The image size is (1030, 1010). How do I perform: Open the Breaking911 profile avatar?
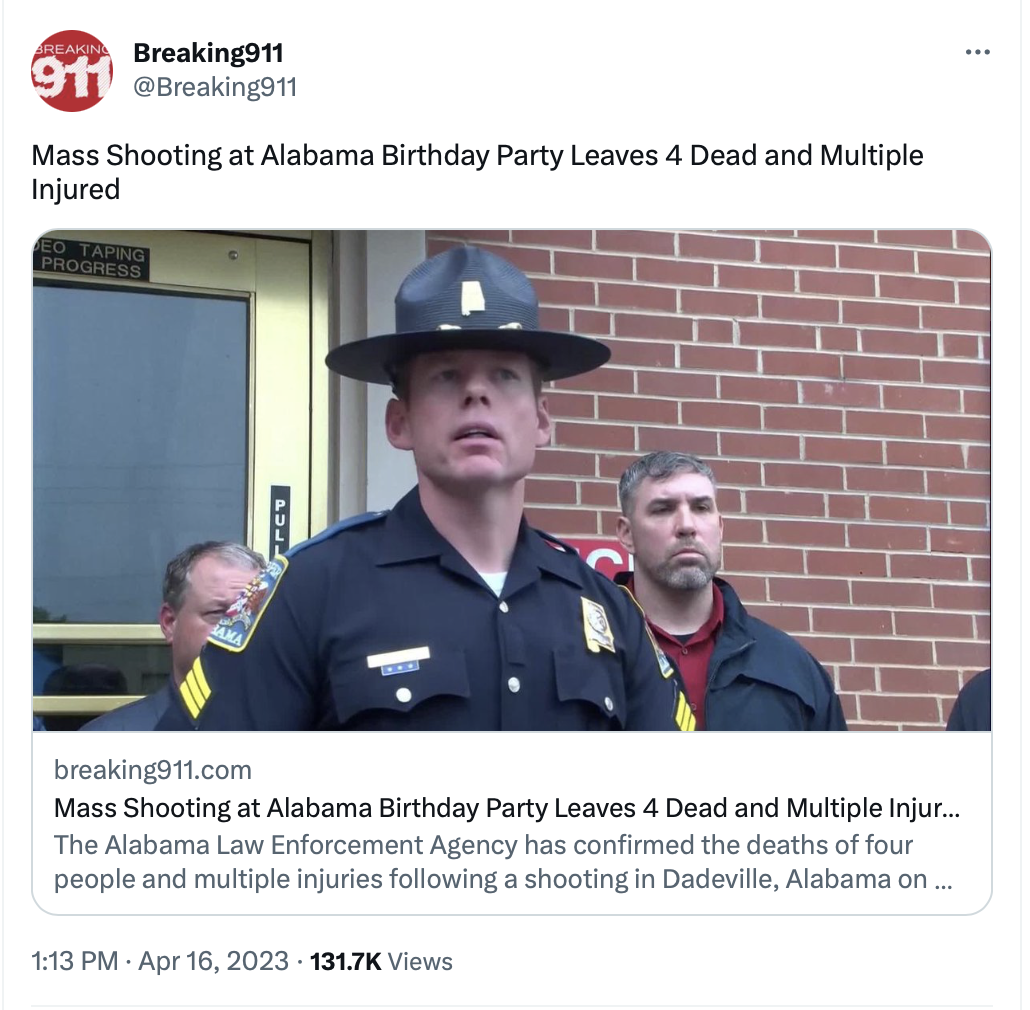[x=72, y=71]
